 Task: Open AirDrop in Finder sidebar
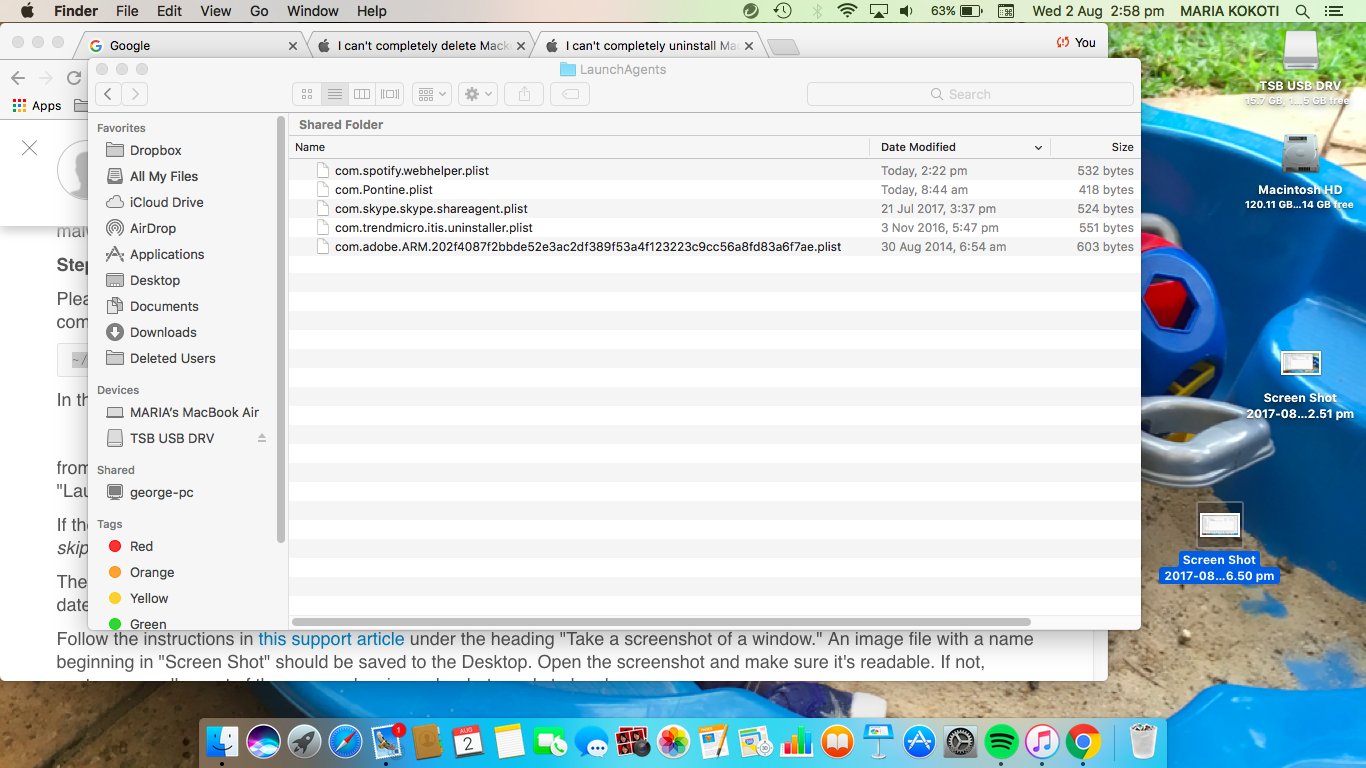click(153, 228)
